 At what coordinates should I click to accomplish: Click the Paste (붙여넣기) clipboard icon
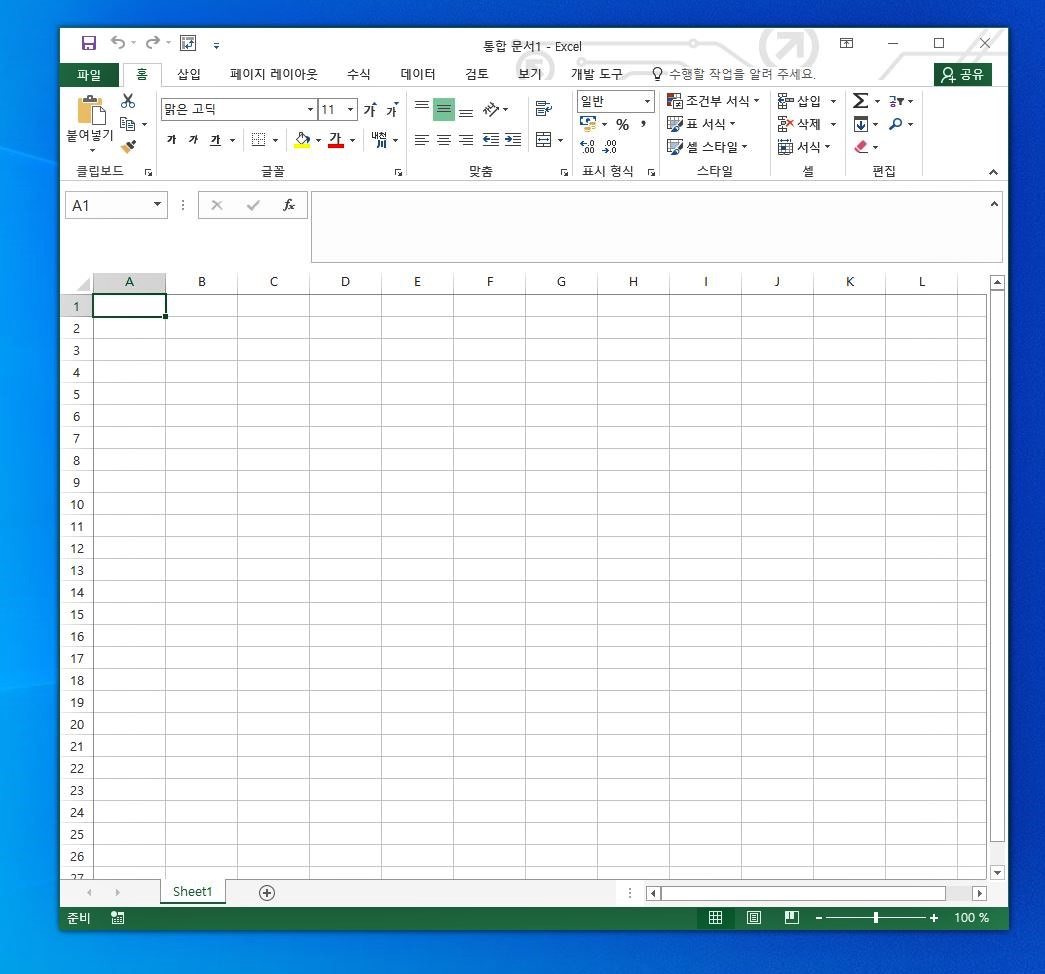point(91,111)
